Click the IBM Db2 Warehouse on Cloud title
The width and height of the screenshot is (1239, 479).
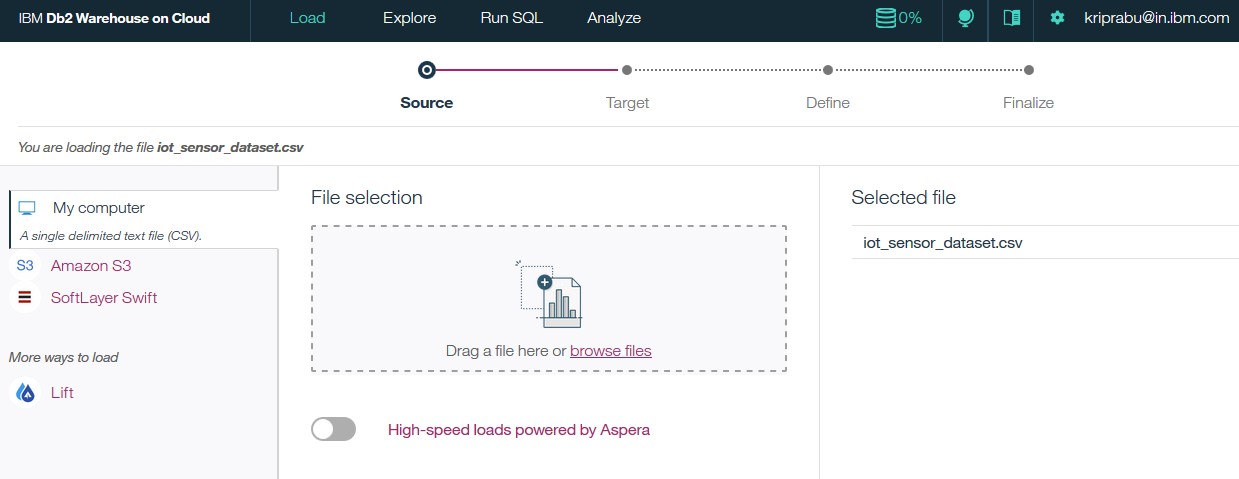point(114,18)
